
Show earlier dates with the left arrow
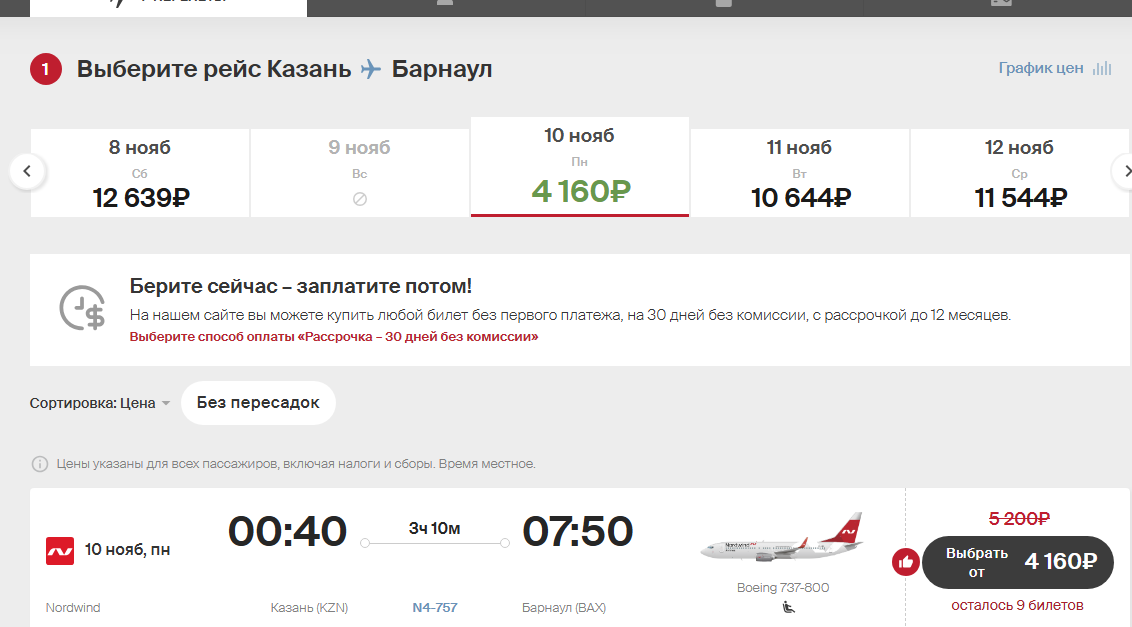click(27, 171)
